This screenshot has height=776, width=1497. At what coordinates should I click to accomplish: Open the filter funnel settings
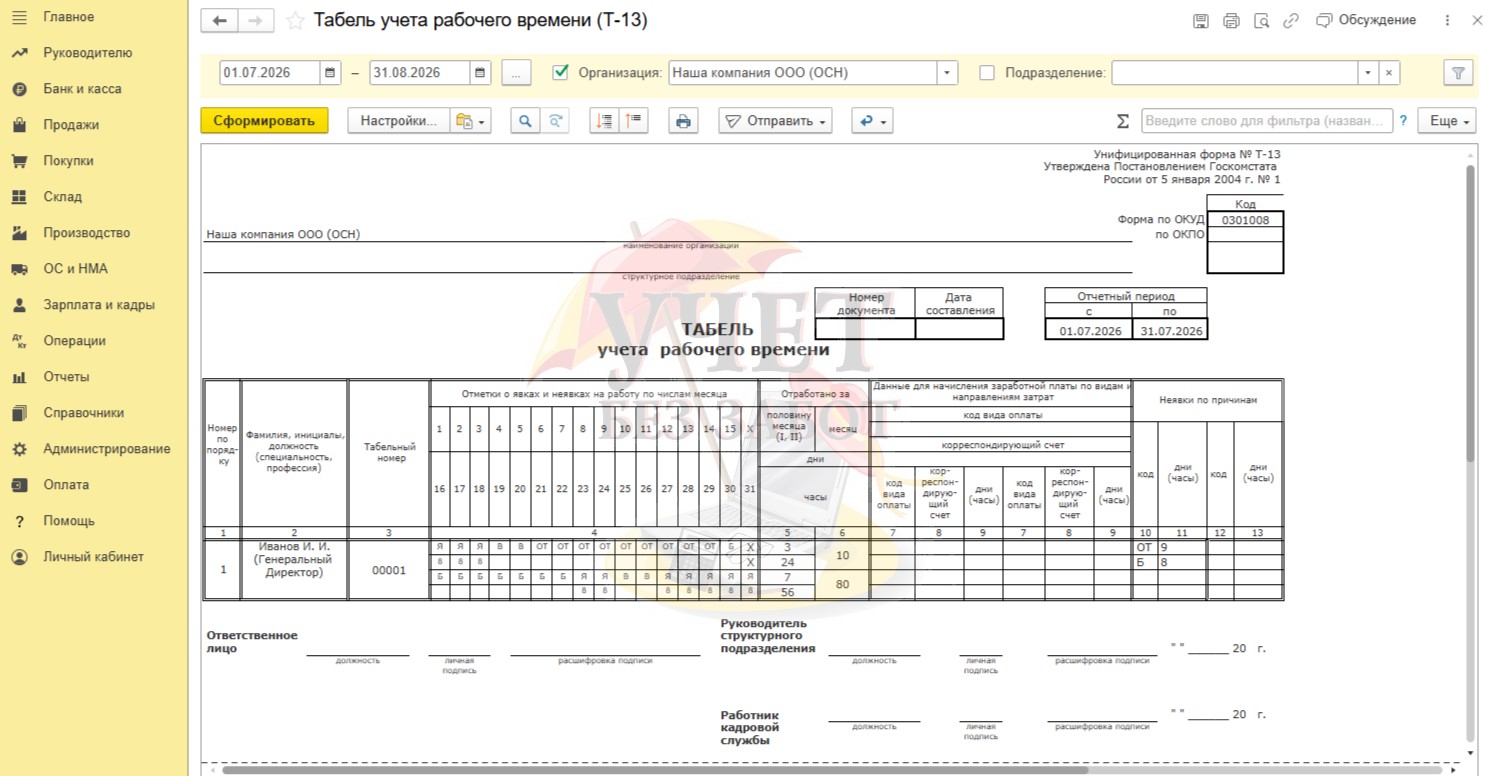1458,73
